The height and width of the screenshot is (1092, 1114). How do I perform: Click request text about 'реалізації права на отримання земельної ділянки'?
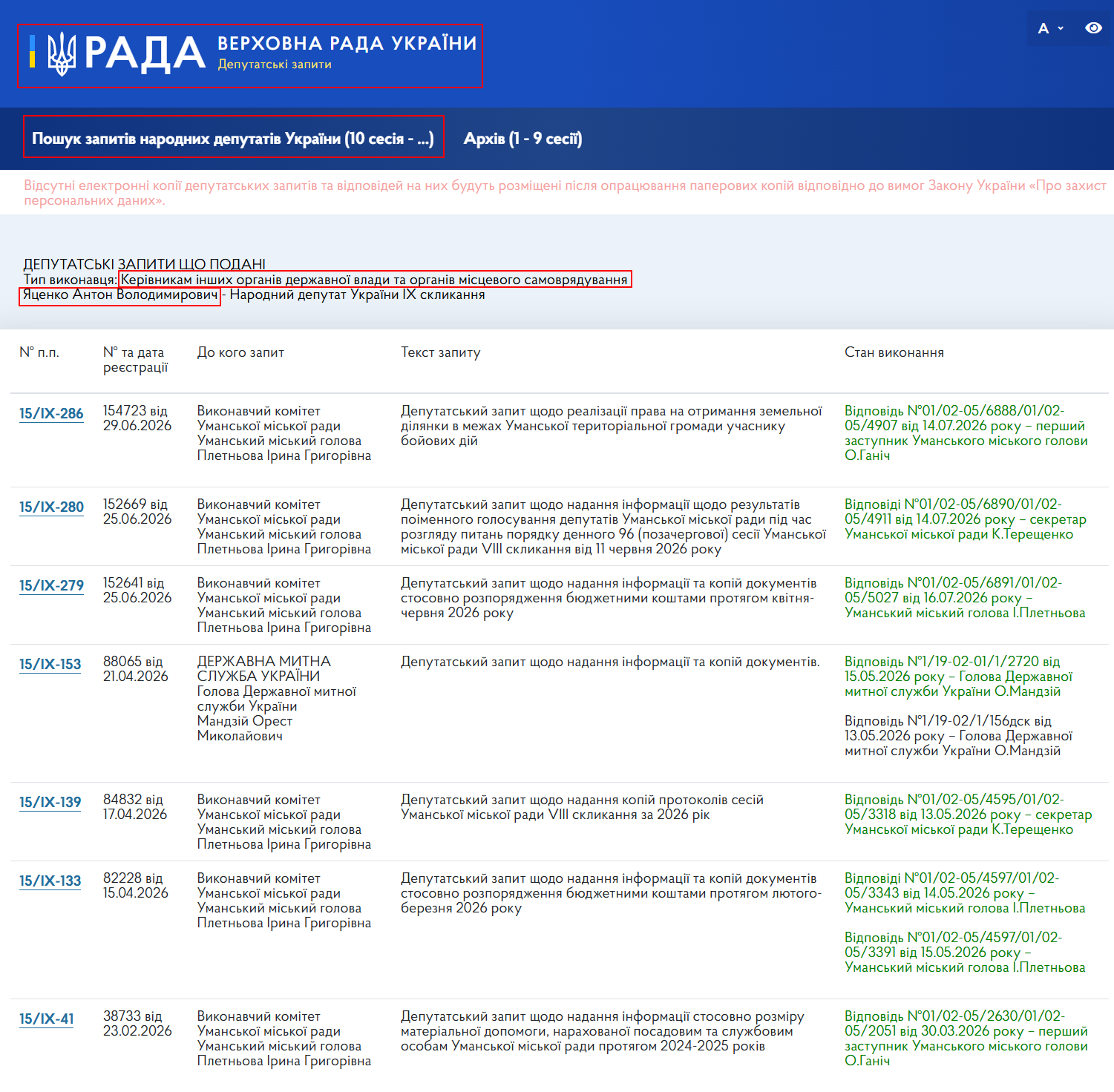(x=612, y=426)
